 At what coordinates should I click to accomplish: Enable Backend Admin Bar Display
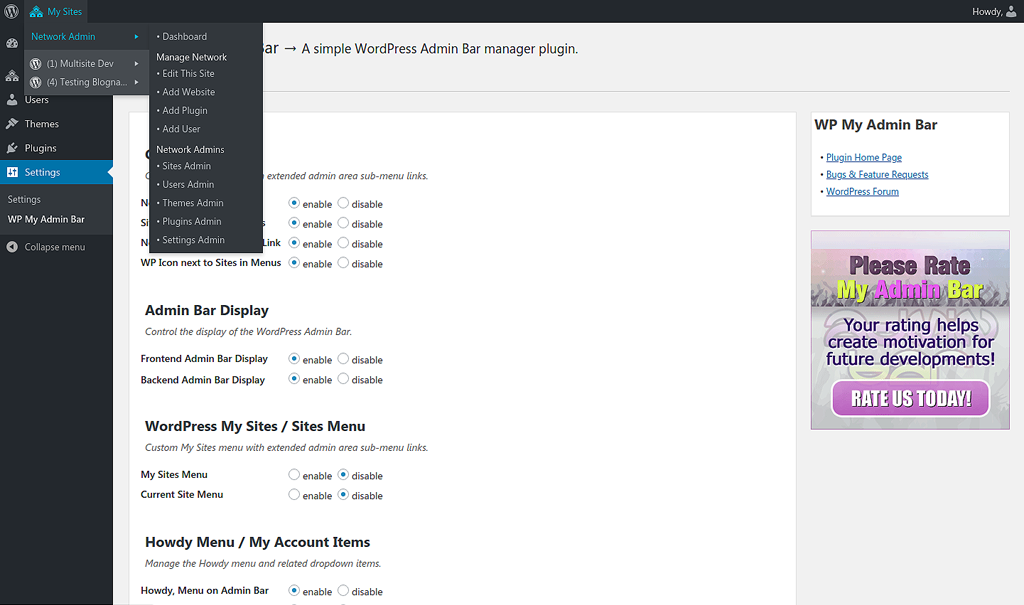(x=294, y=379)
